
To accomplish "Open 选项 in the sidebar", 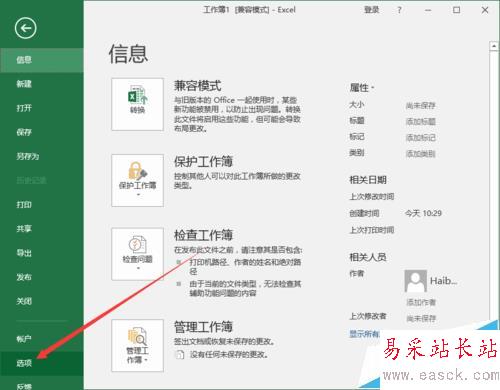I will pos(42,363).
